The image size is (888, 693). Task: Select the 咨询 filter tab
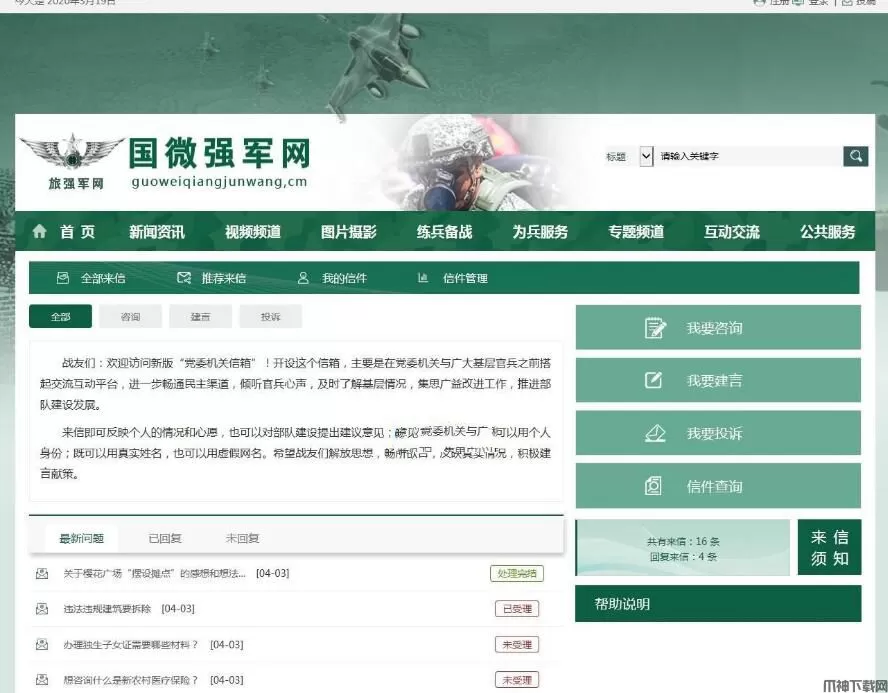[130, 316]
